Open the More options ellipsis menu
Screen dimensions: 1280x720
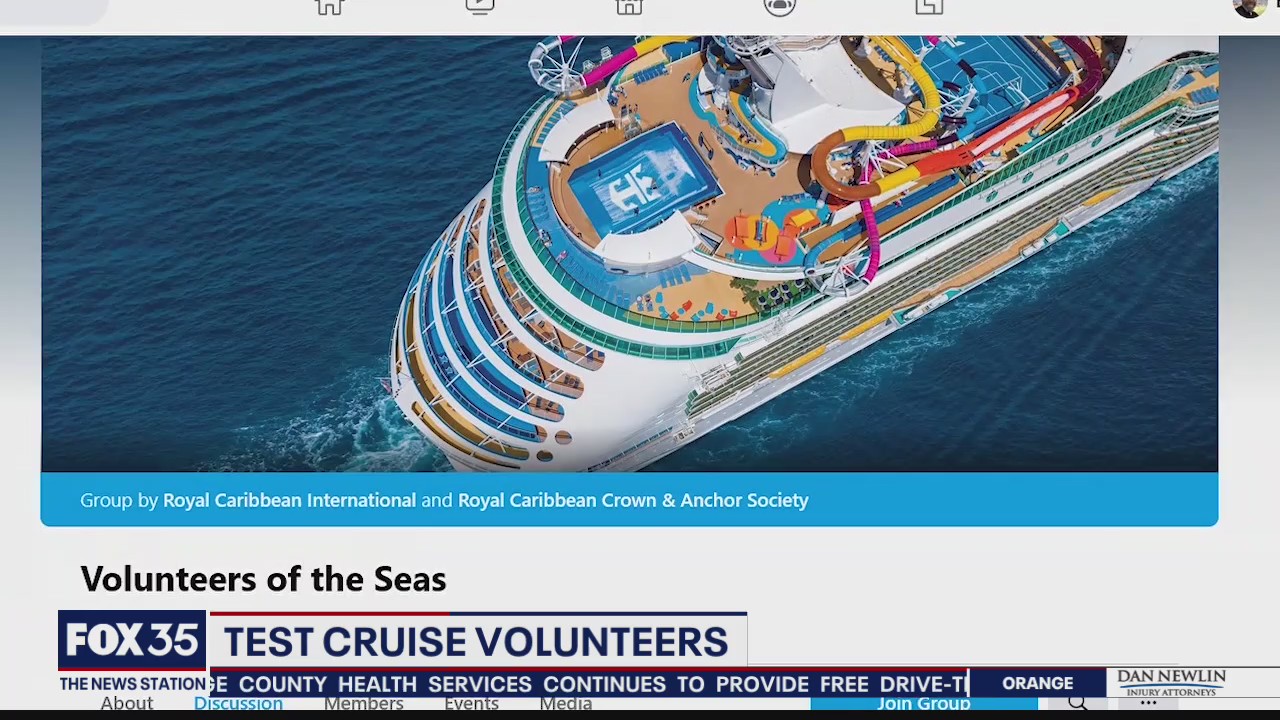[1148, 703]
